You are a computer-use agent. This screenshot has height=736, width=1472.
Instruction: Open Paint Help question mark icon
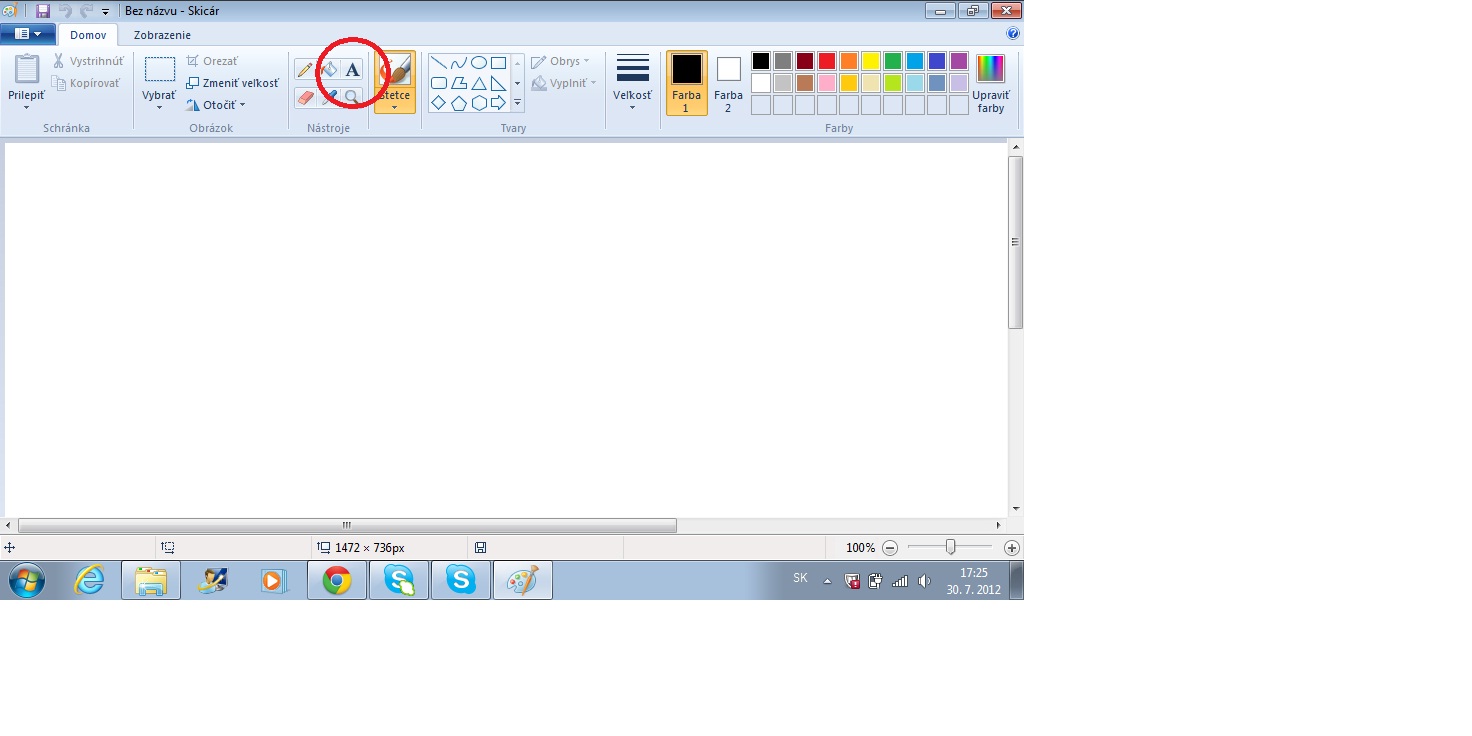click(x=1013, y=34)
